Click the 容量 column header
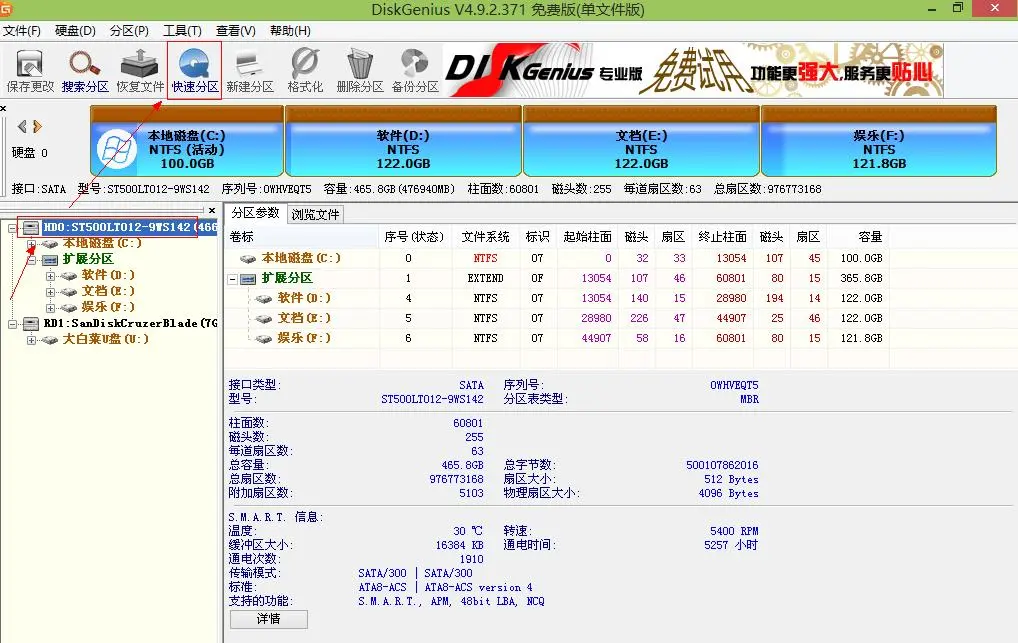1018x643 pixels. point(858,237)
